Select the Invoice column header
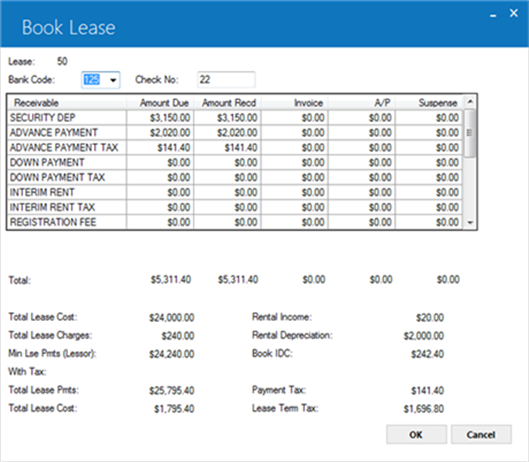529x462 pixels. point(294,103)
